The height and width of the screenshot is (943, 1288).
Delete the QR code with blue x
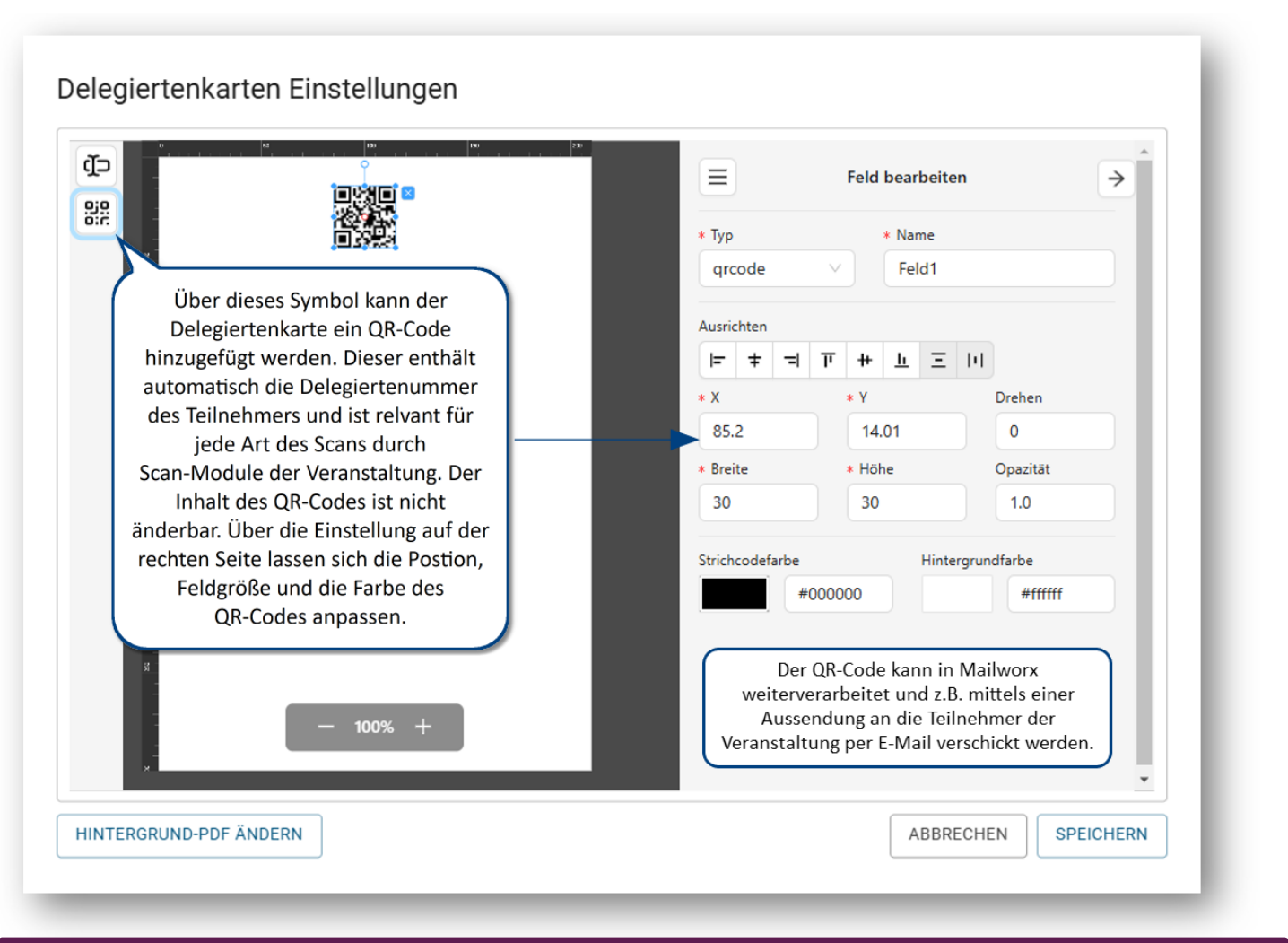click(408, 193)
